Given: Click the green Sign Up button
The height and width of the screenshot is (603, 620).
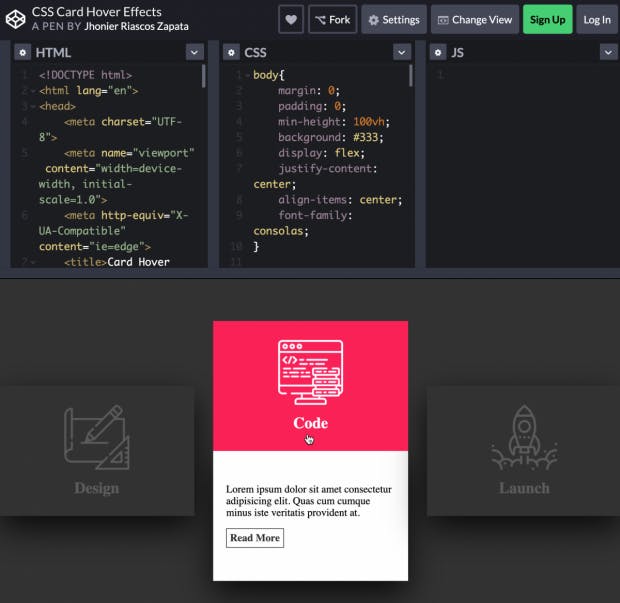Looking at the screenshot, I should [547, 19].
